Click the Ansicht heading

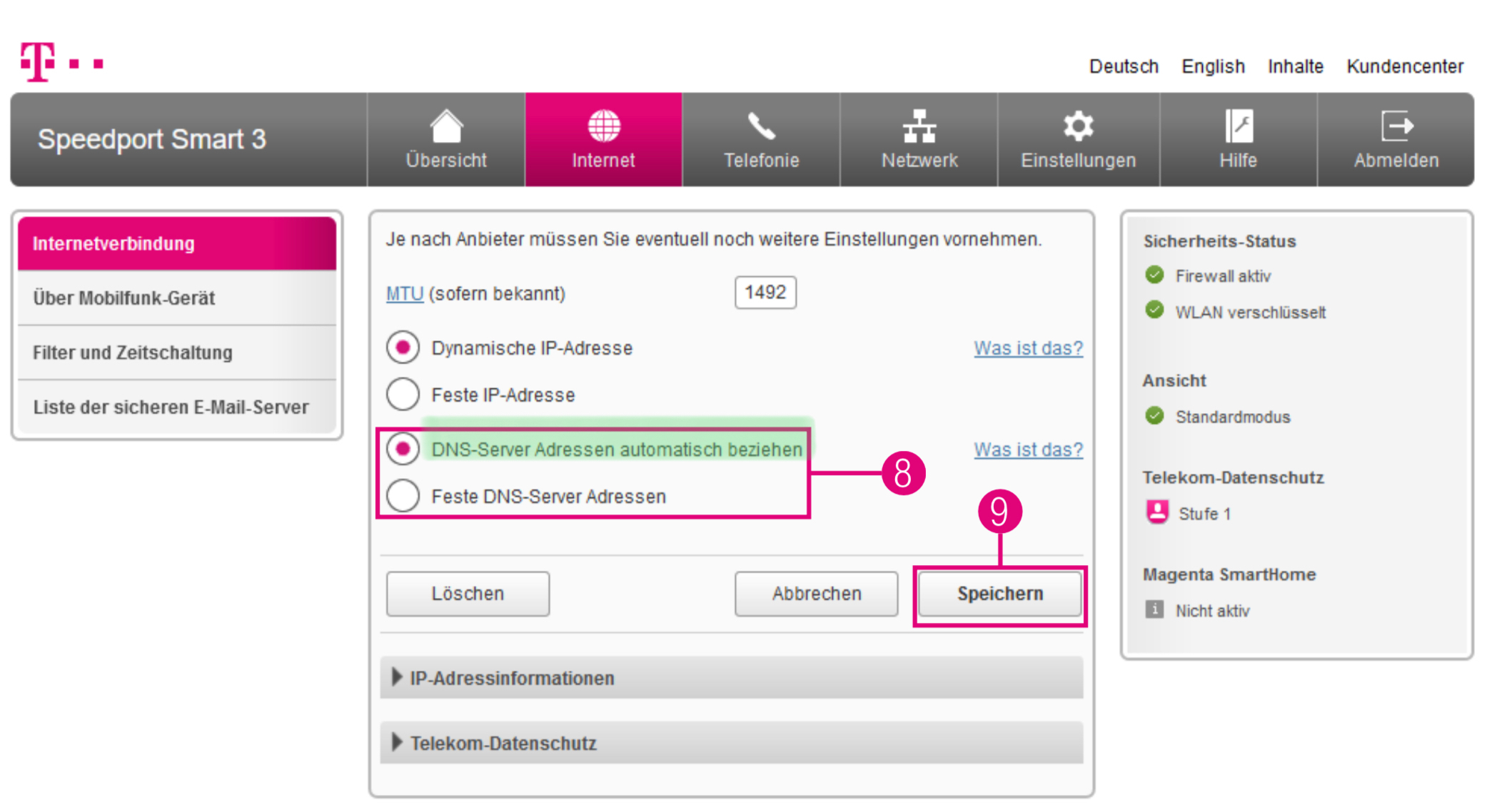tap(1174, 380)
